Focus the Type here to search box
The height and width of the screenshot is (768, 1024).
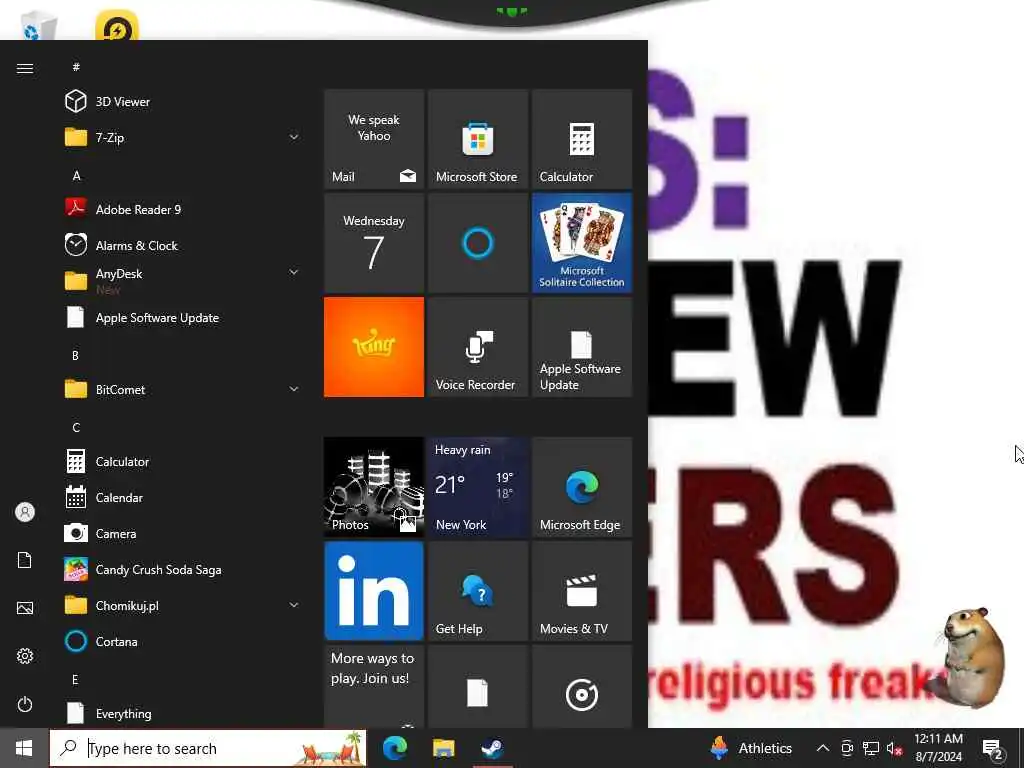[x=208, y=748]
